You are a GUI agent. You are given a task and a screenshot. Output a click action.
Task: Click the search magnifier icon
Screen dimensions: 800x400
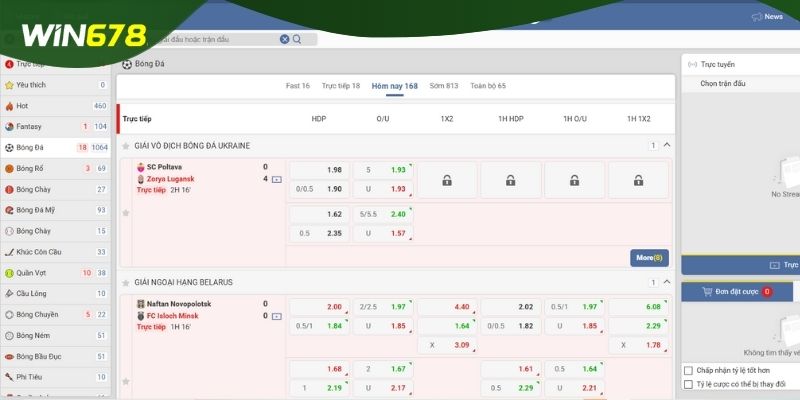click(297, 39)
